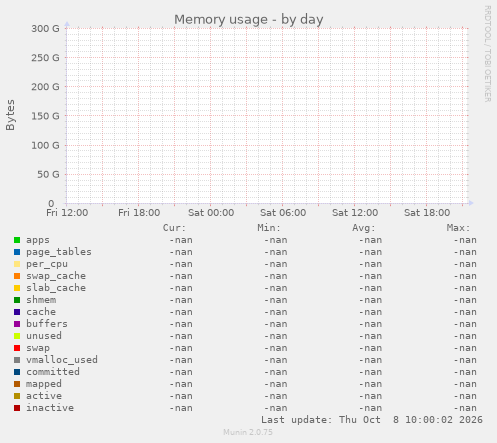Click the pale yellow per_cpu legend swatch

tap(17, 264)
